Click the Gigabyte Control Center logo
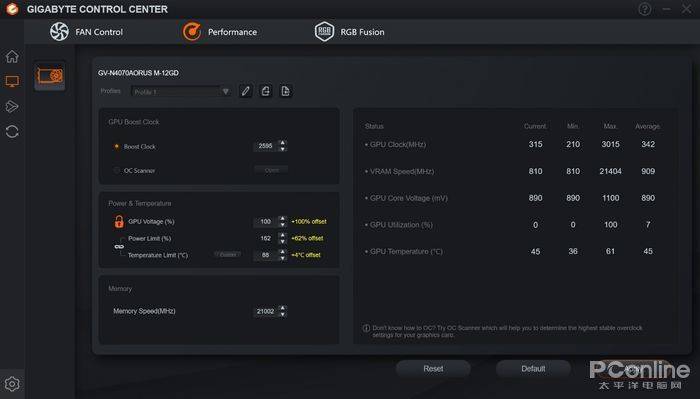Image resolution: width=700 pixels, height=399 pixels. pyautogui.click(x=12, y=9)
